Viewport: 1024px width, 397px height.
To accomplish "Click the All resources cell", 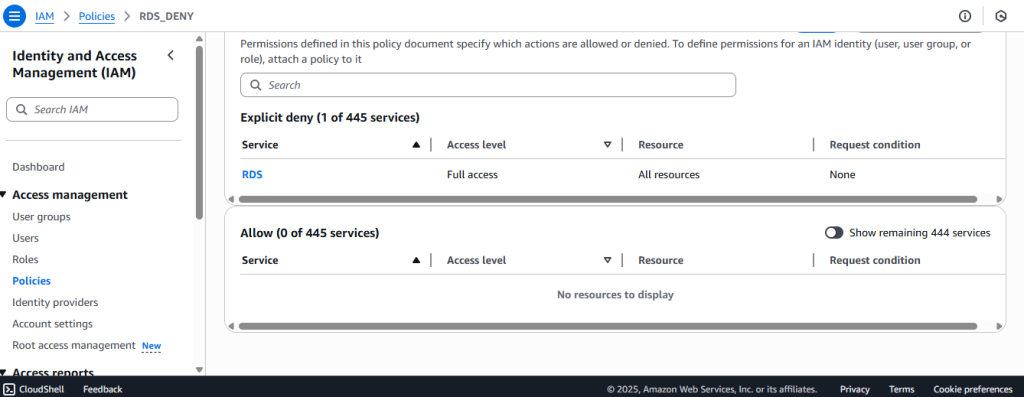I will [x=669, y=175].
